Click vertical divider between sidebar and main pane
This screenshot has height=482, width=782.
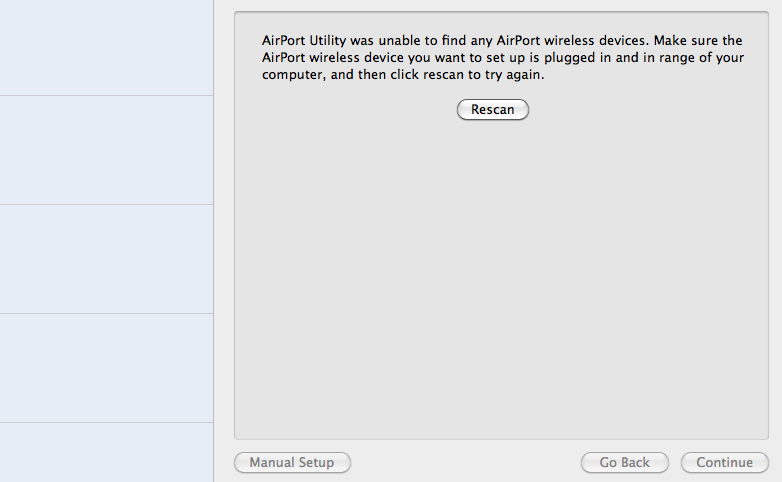(213, 241)
